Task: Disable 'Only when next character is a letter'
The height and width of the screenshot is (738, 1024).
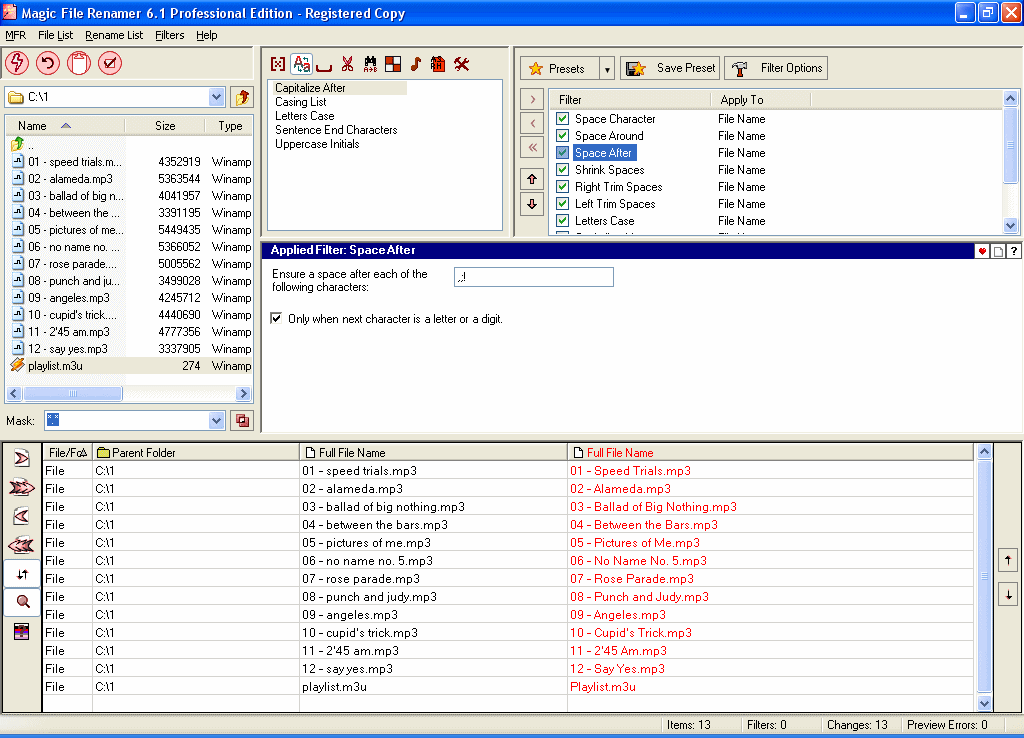Action: point(277,319)
